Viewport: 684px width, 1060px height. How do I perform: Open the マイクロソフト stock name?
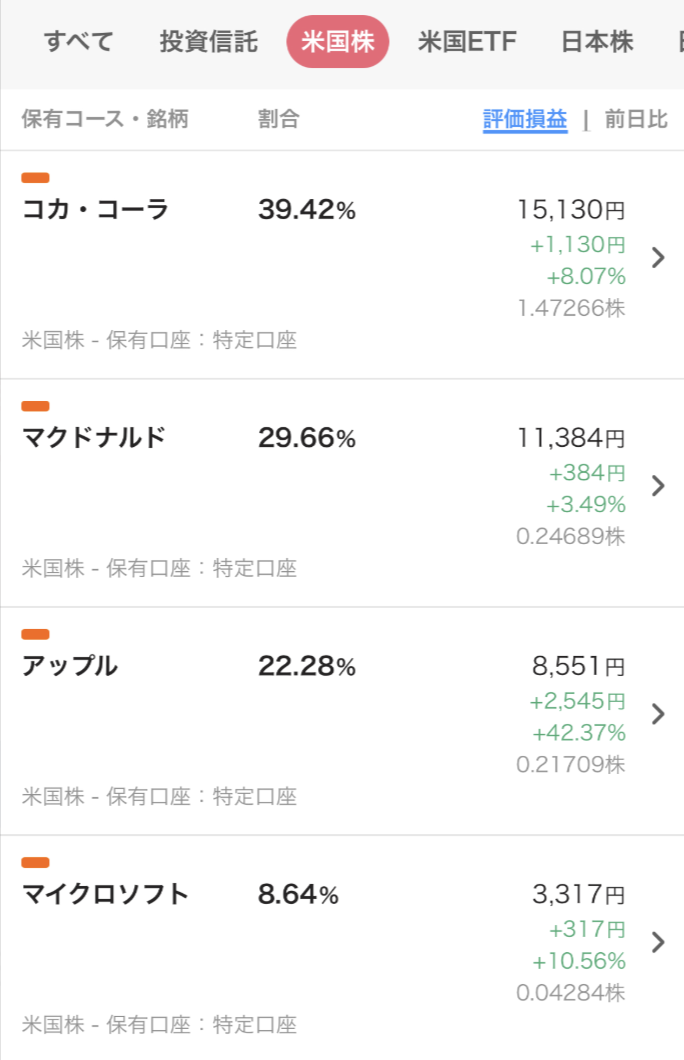click(105, 894)
